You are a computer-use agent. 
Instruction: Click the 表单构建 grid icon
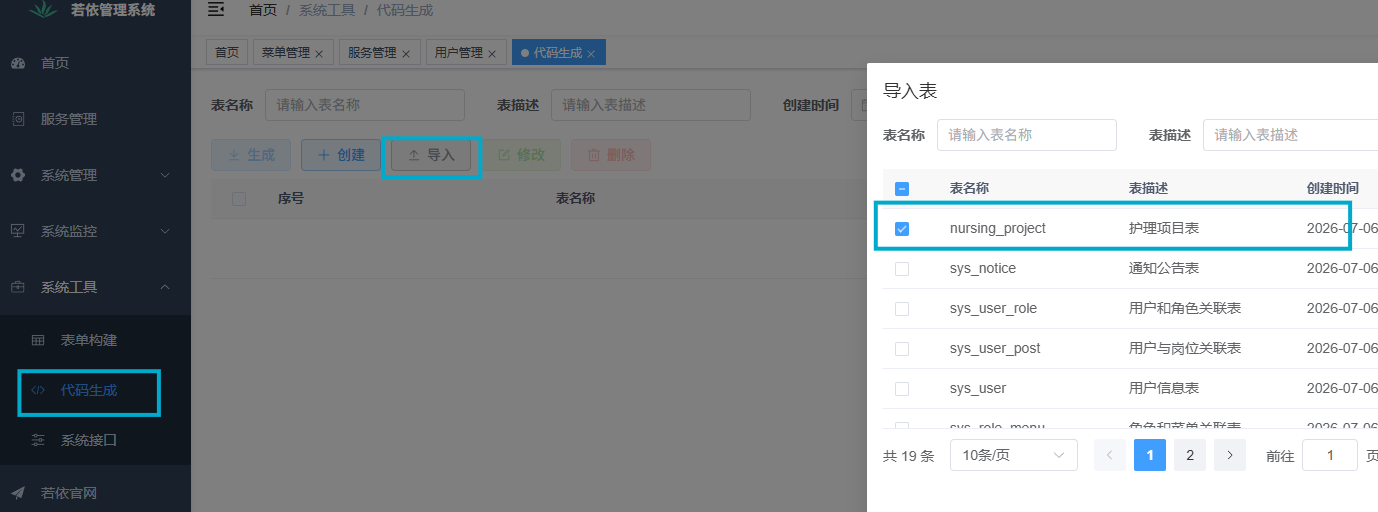[x=38, y=340]
